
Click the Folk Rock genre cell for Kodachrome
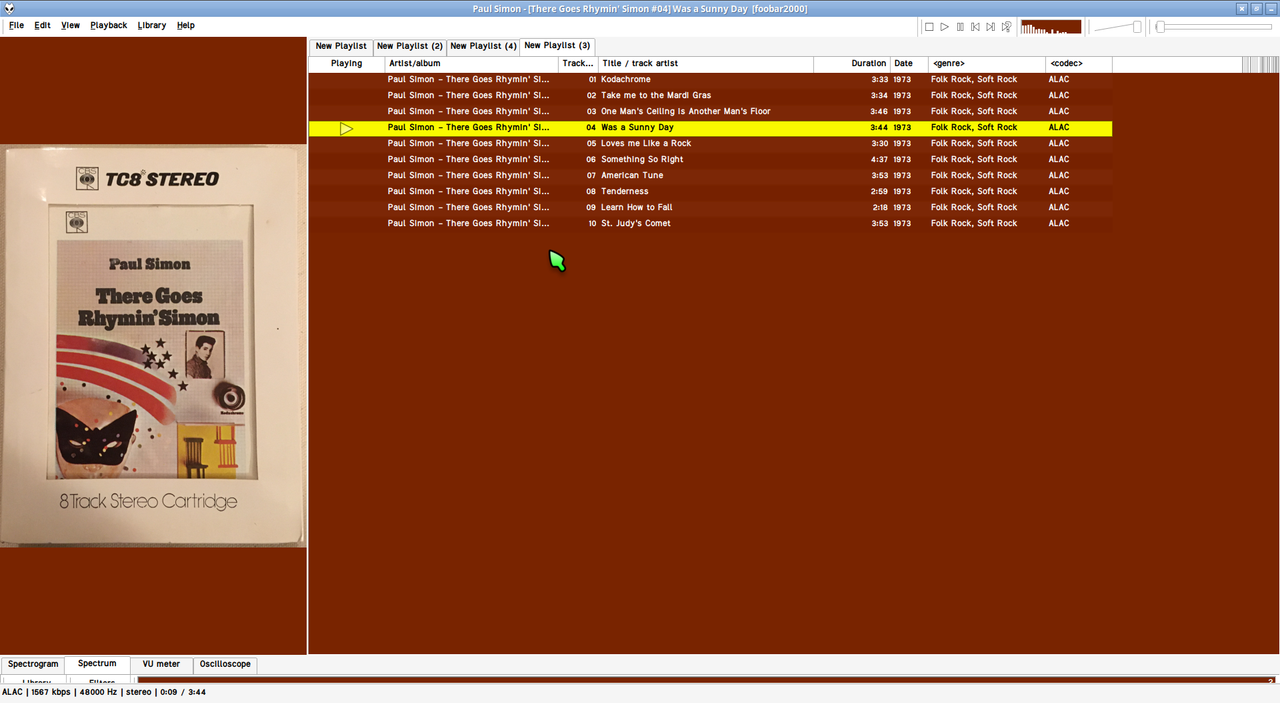(974, 80)
